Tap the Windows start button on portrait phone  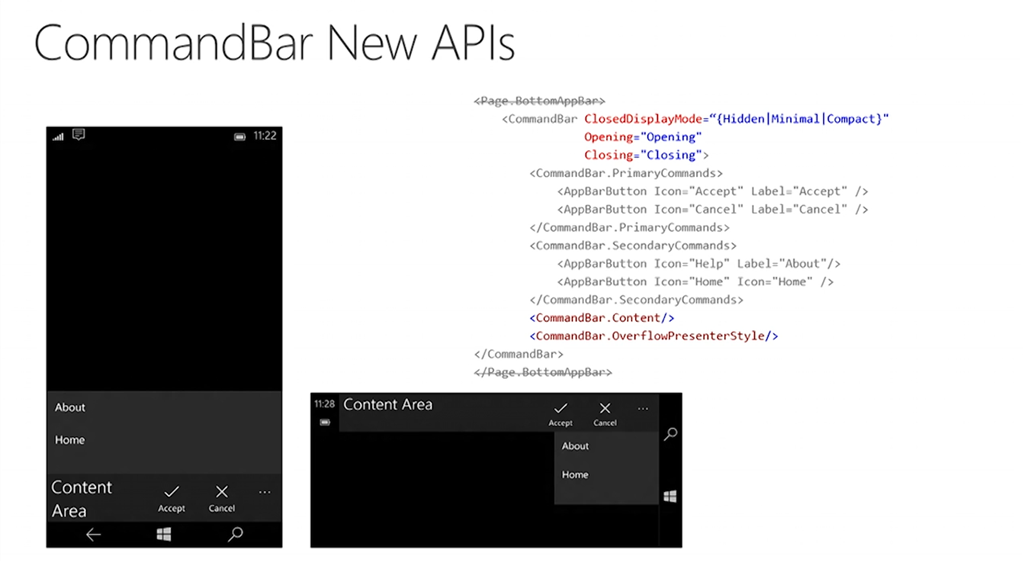[x=164, y=535]
